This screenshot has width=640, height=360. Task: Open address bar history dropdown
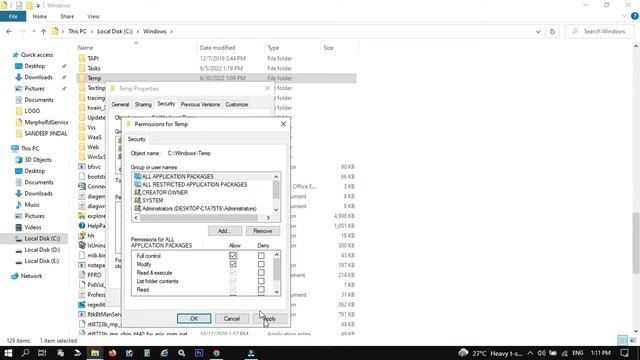[538, 31]
